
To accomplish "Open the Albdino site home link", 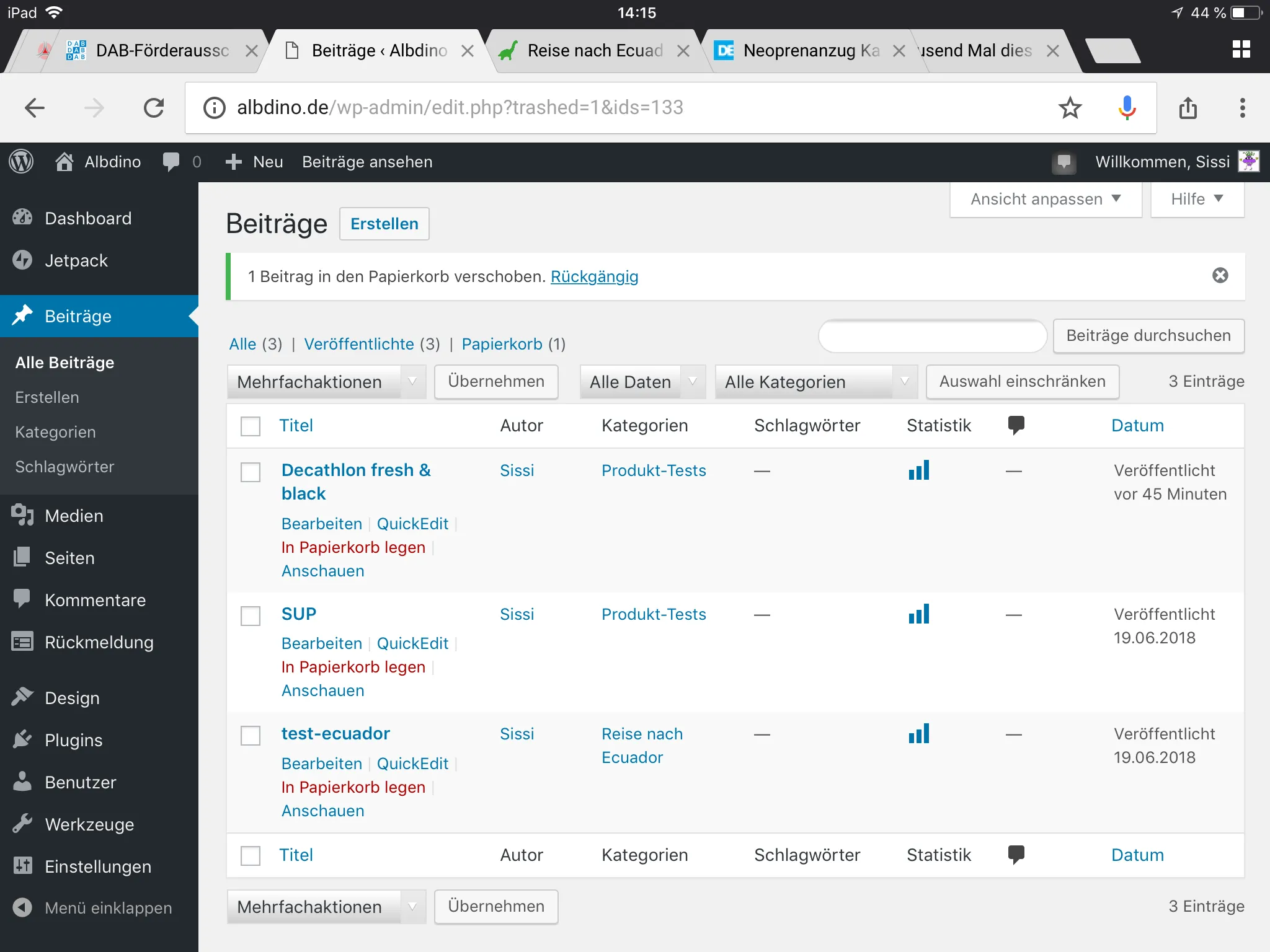I will tap(98, 162).
